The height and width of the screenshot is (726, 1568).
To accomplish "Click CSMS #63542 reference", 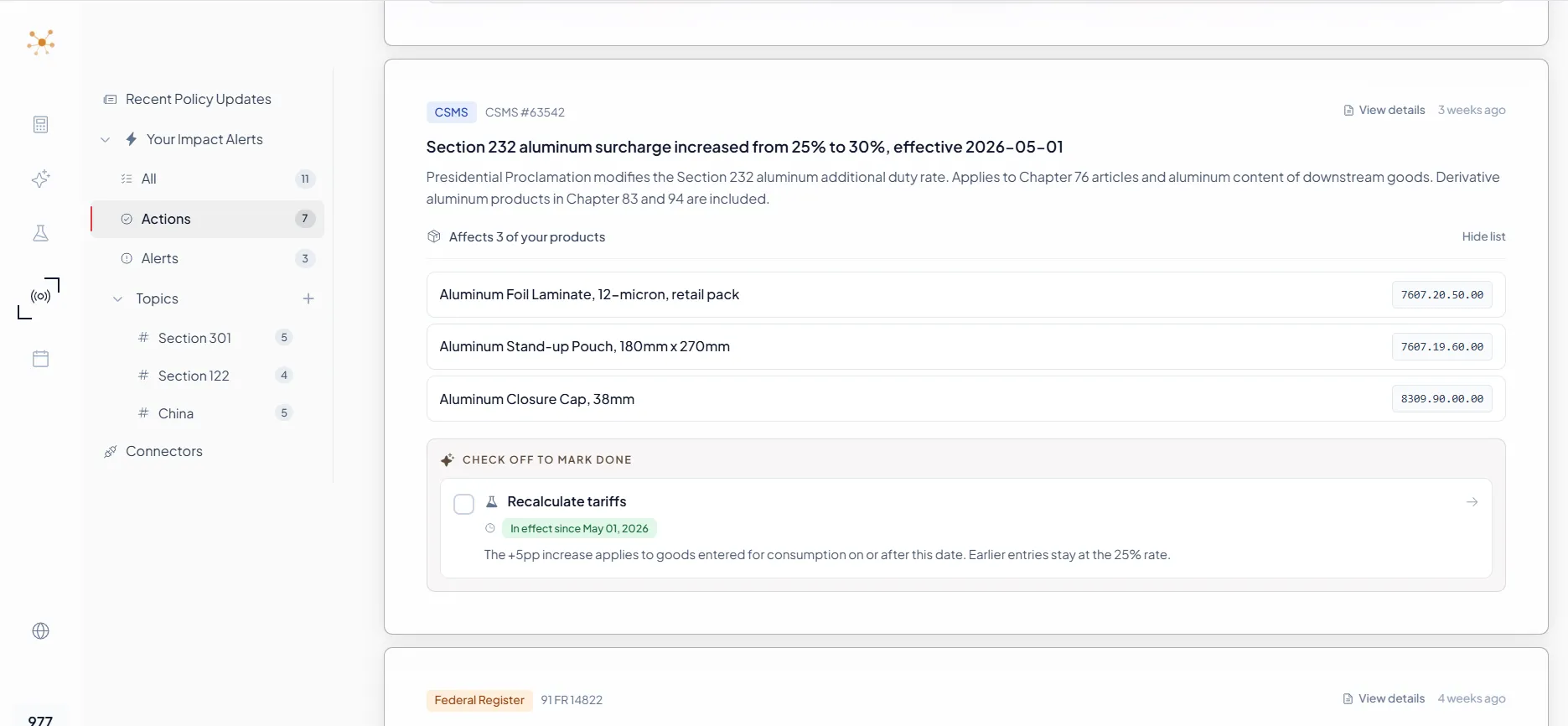I will click(x=525, y=112).
